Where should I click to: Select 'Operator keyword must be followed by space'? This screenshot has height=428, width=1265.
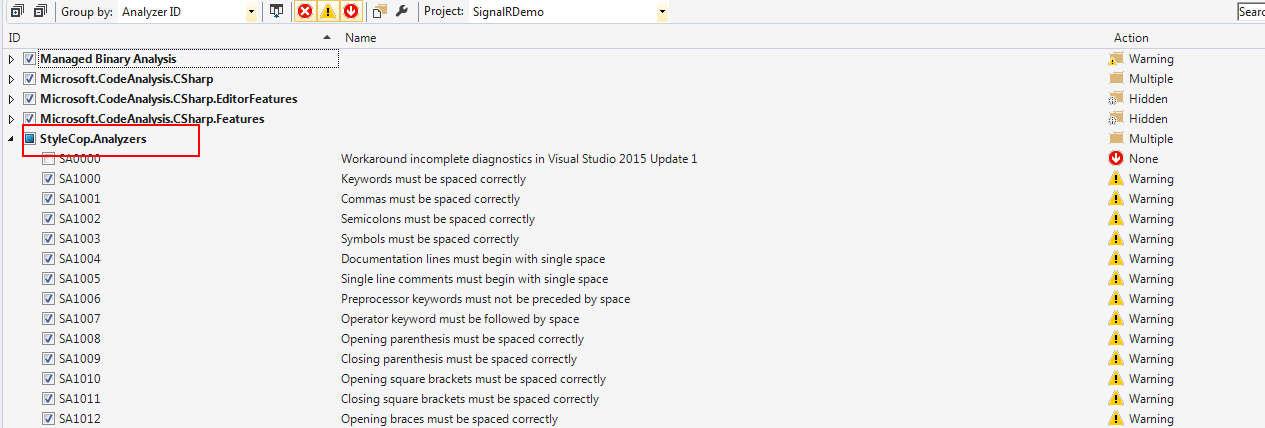click(x=460, y=319)
